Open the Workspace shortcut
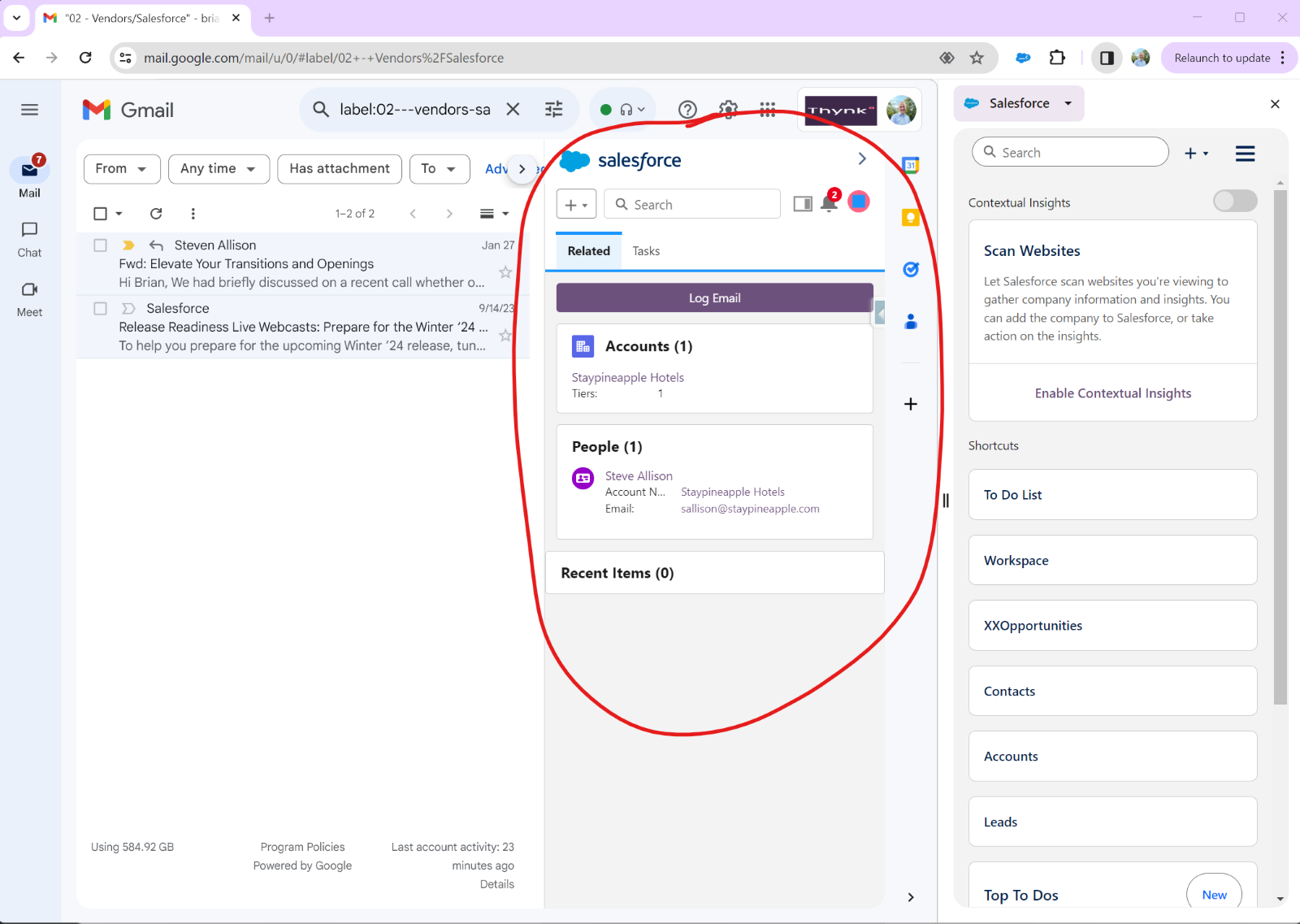 tap(1112, 560)
